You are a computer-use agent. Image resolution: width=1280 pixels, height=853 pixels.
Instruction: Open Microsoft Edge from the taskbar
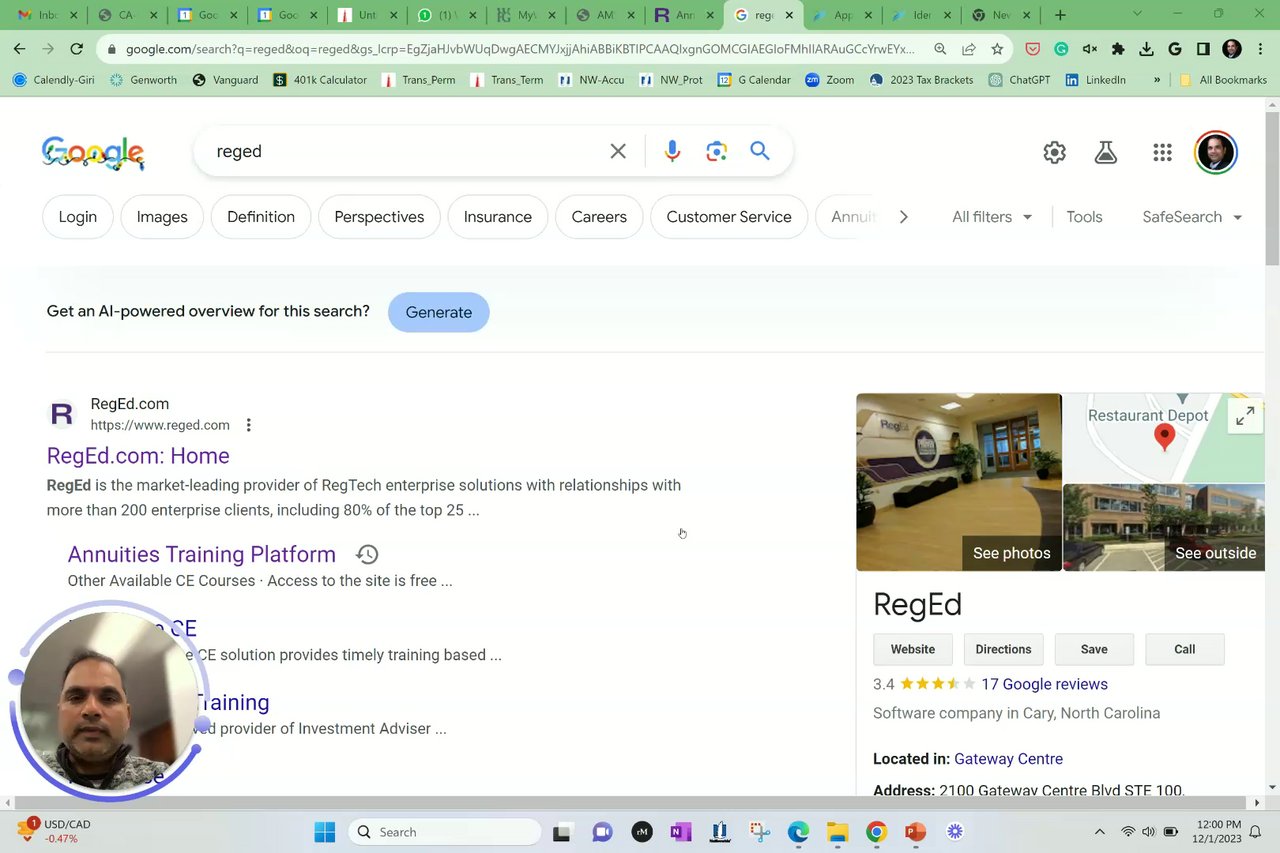[798, 832]
